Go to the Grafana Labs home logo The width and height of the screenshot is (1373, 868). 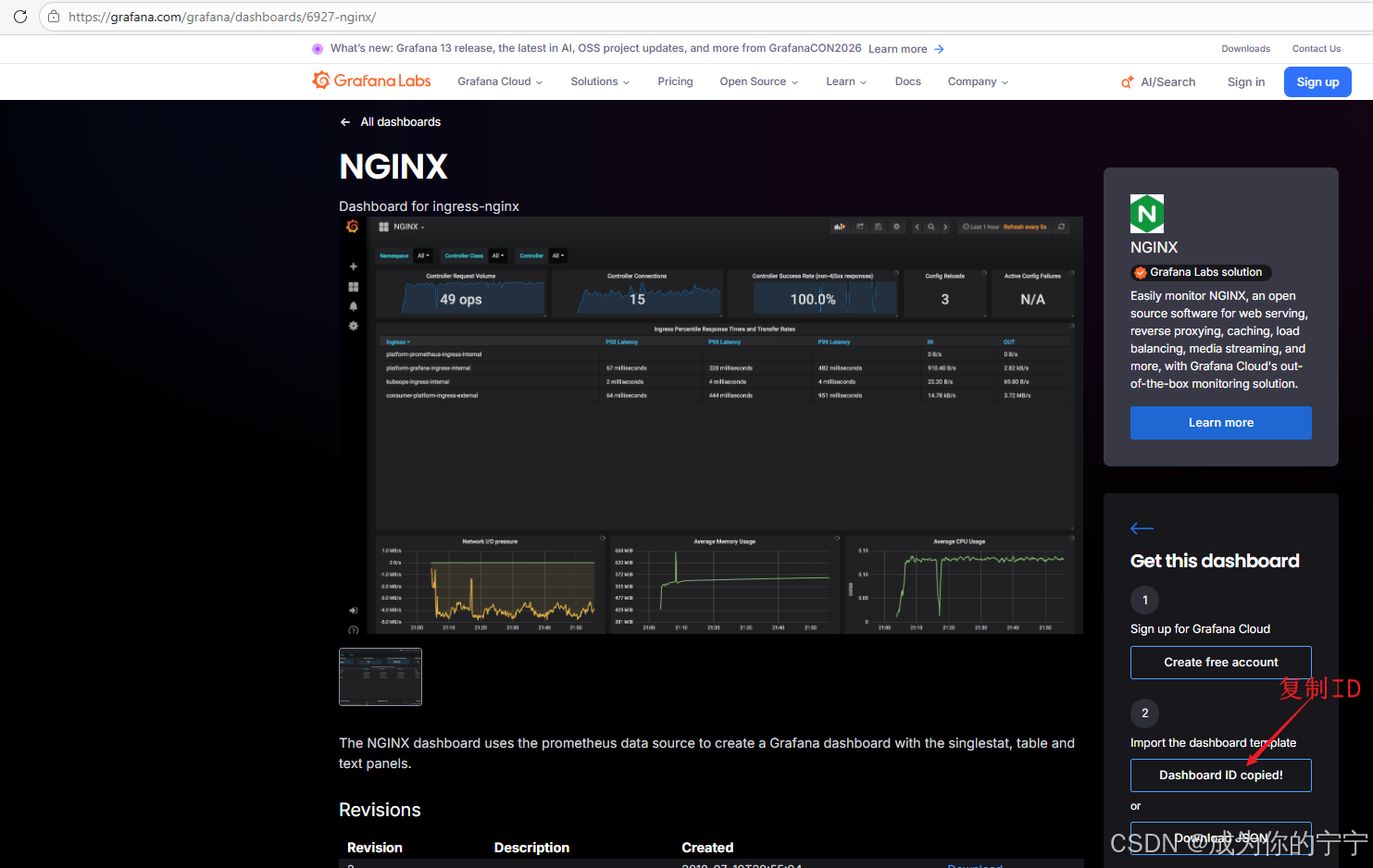pos(371,81)
